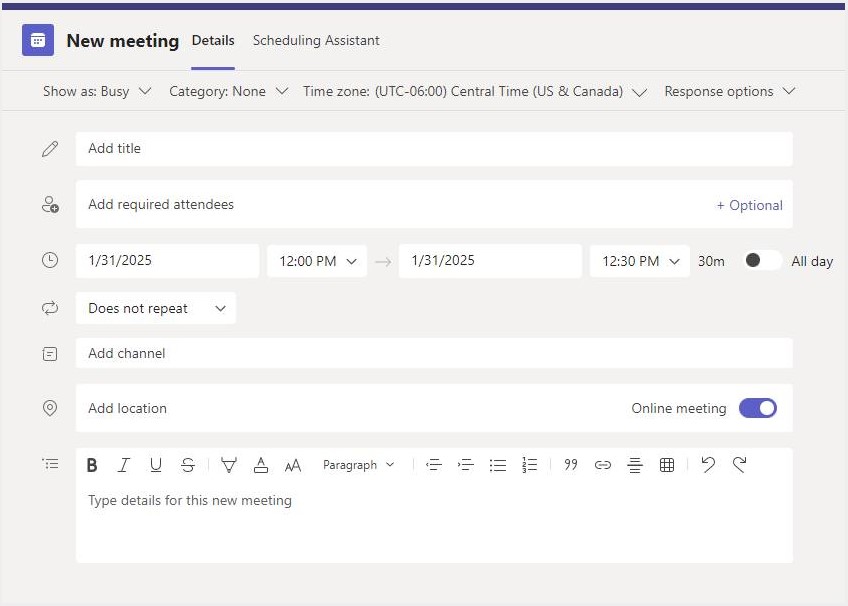Enable the All day toggle
The width and height of the screenshot is (848, 606).
click(x=762, y=261)
